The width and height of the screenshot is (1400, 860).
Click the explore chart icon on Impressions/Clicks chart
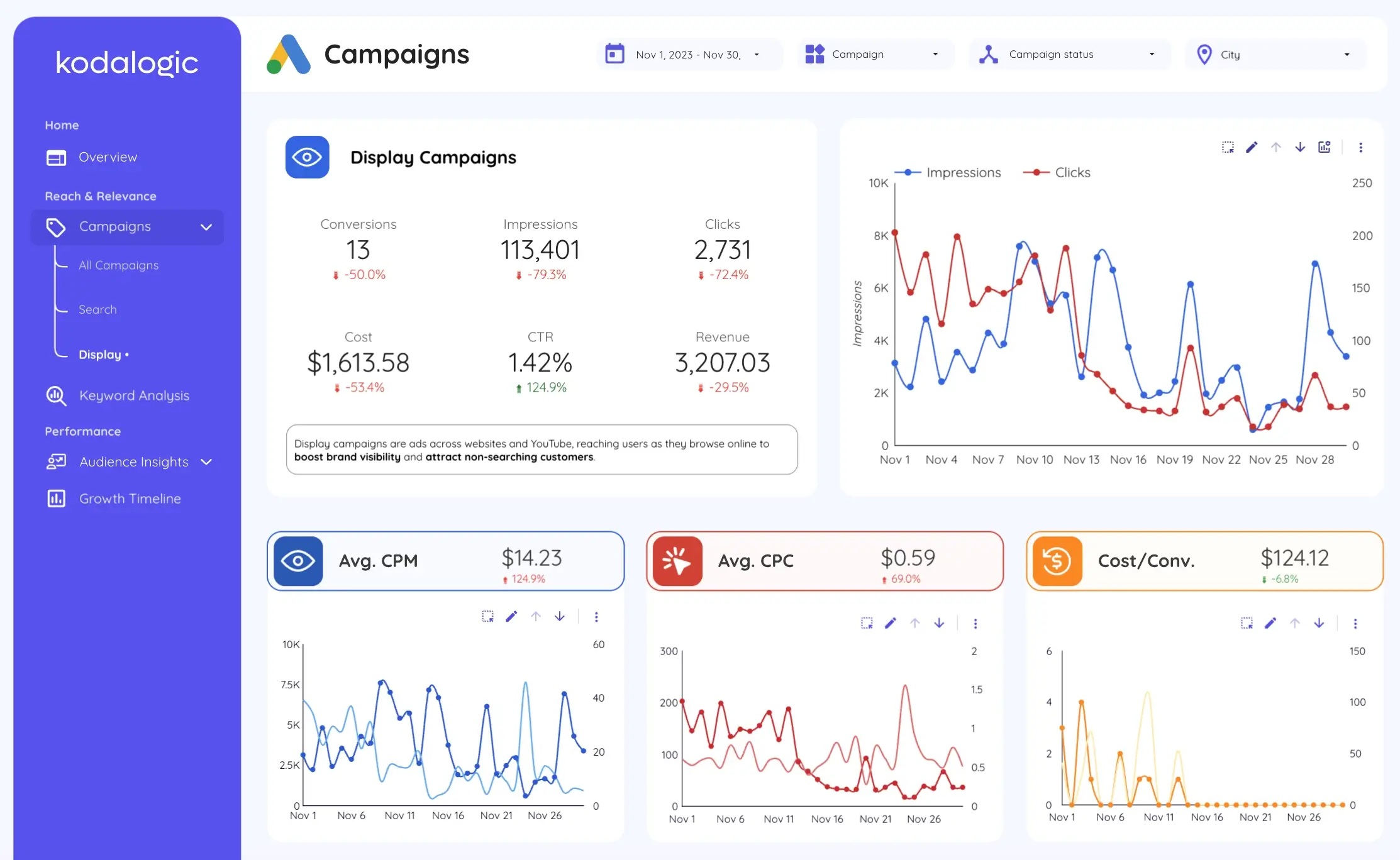coord(1325,147)
